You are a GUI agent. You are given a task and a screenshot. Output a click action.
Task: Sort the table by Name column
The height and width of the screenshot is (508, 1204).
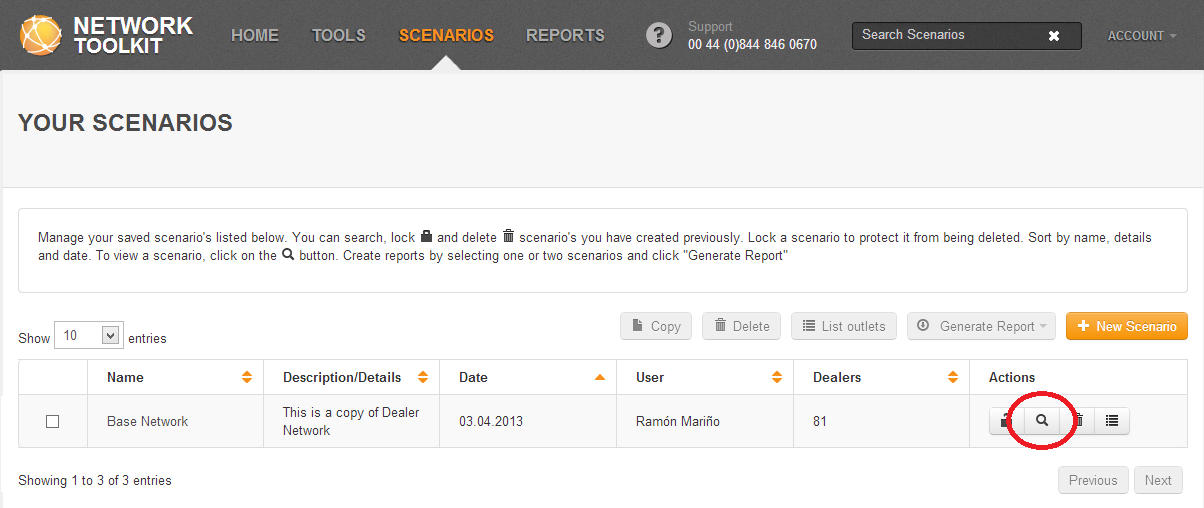pos(247,378)
